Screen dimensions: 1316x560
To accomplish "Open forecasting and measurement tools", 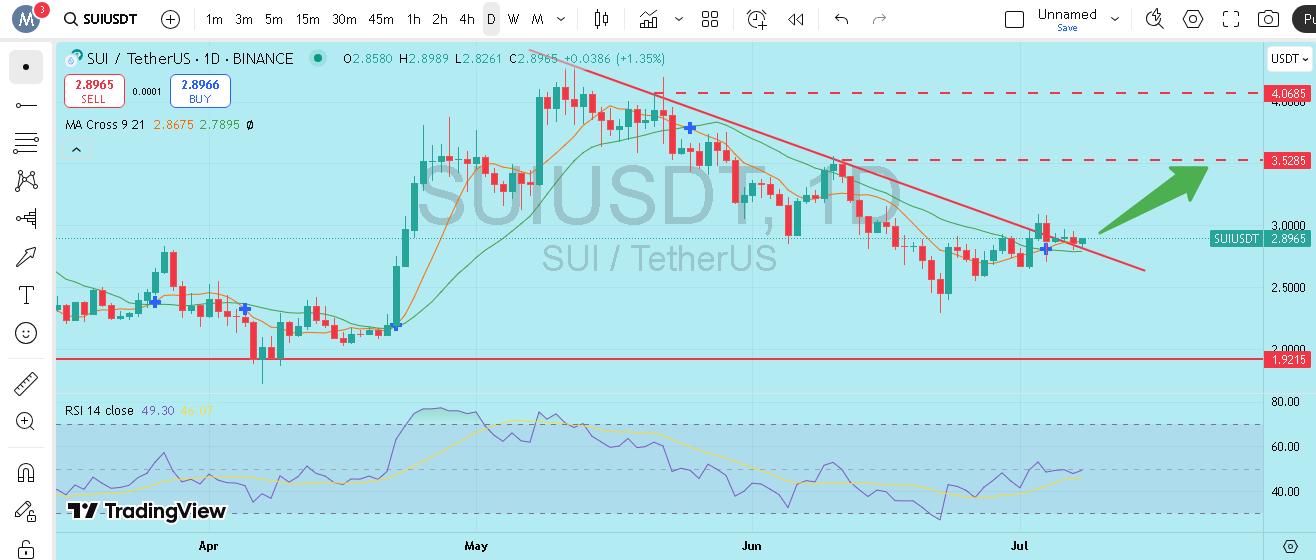I will 26,219.
